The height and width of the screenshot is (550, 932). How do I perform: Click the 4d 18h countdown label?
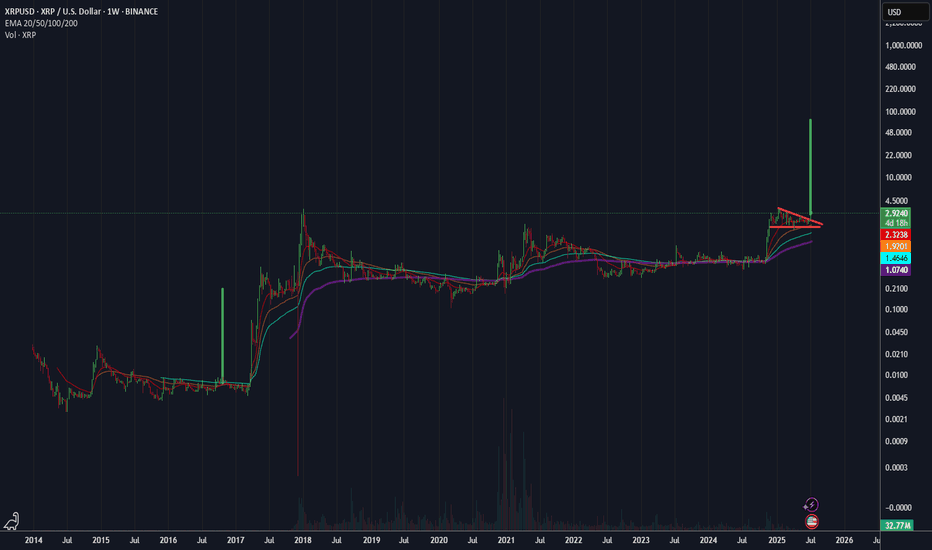[x=895, y=223]
